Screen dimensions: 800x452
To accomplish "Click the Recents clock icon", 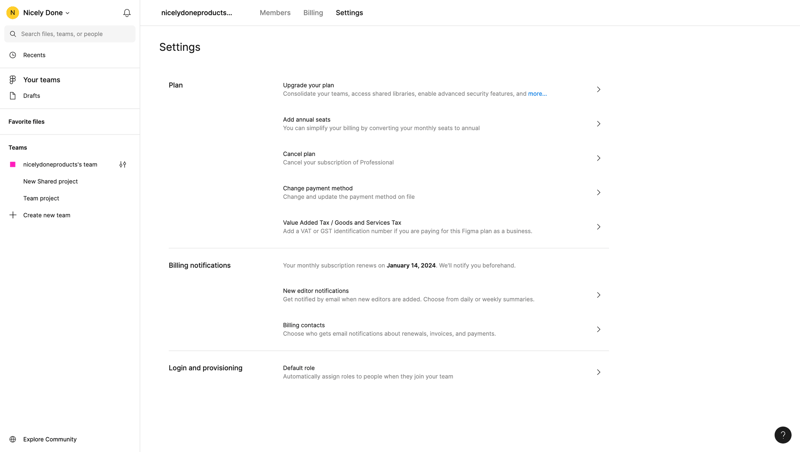I will point(13,55).
